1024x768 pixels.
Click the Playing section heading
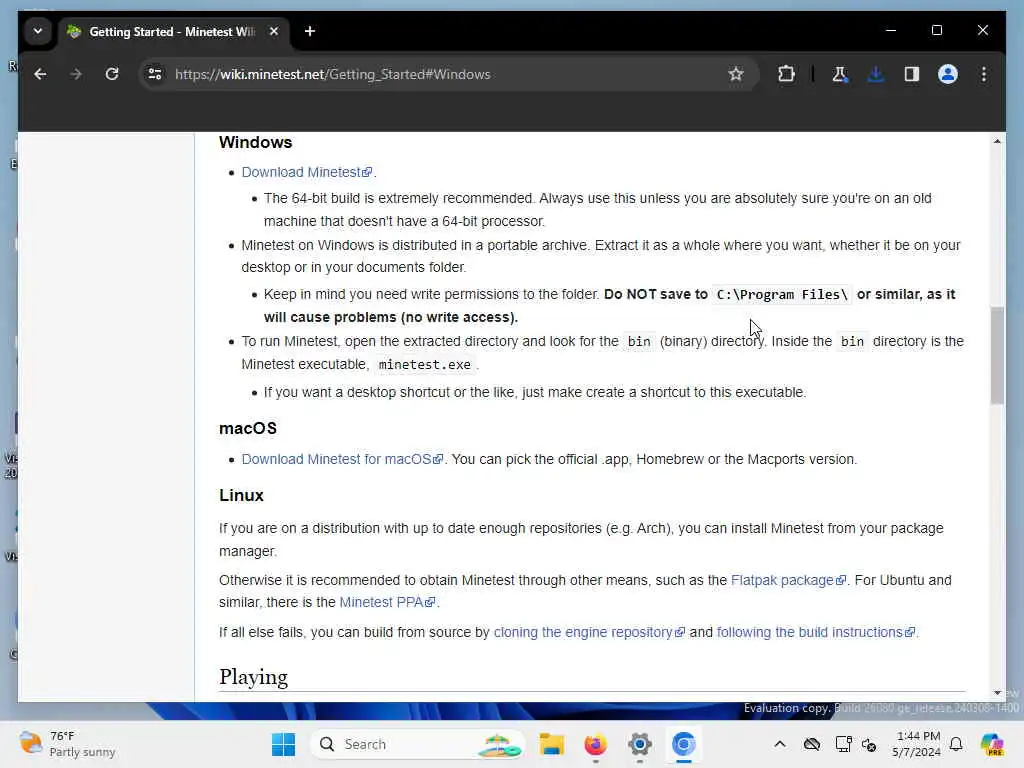pos(253,677)
